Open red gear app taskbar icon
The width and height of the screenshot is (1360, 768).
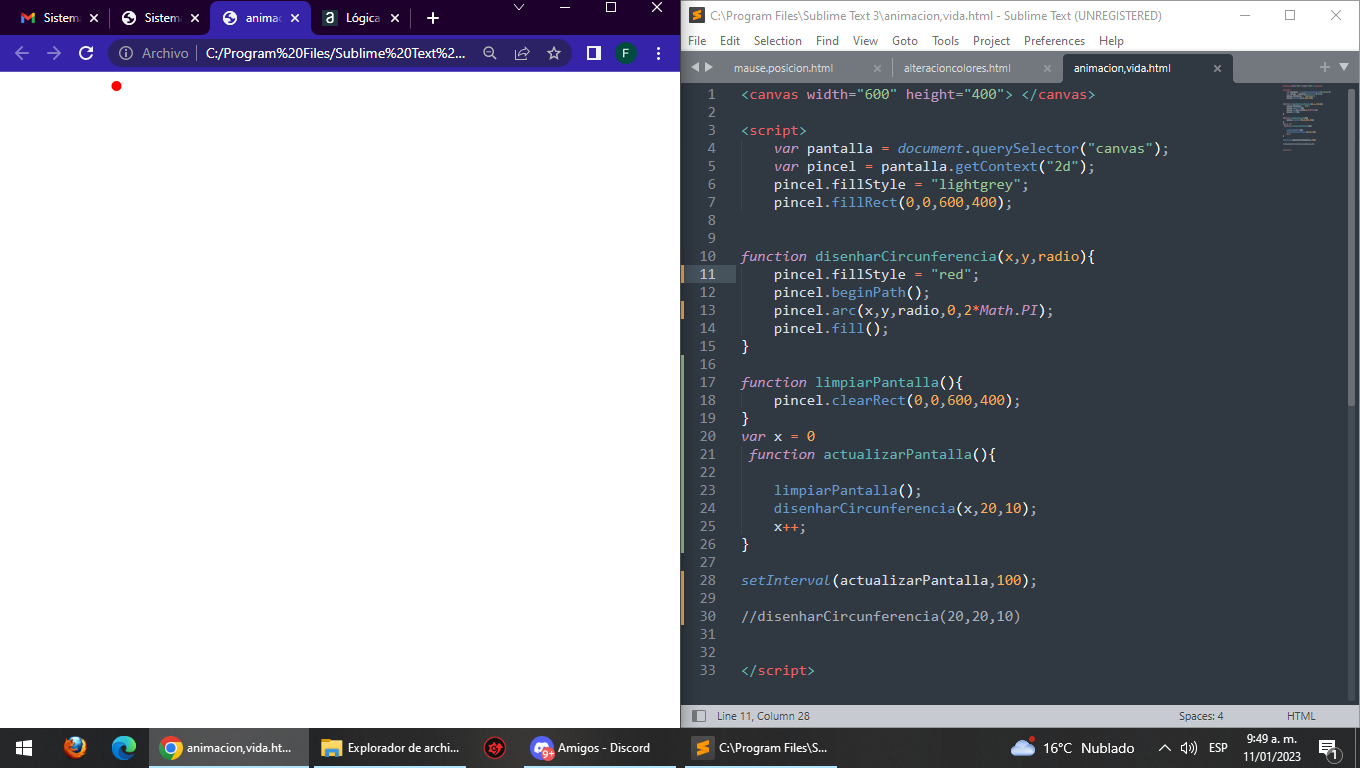pyautogui.click(x=495, y=748)
